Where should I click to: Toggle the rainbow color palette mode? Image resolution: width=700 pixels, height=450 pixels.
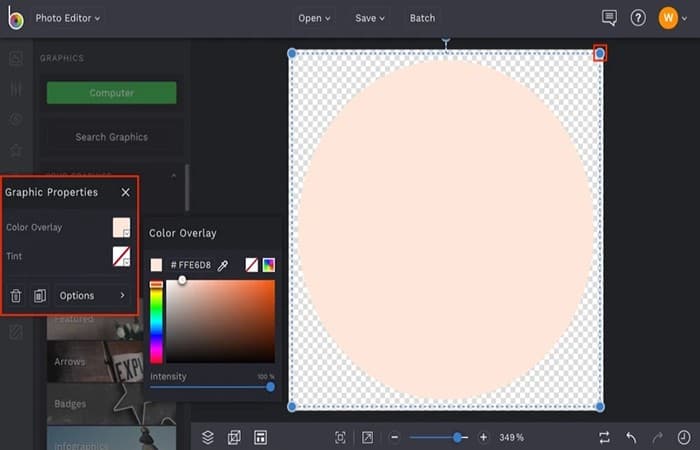(269, 265)
